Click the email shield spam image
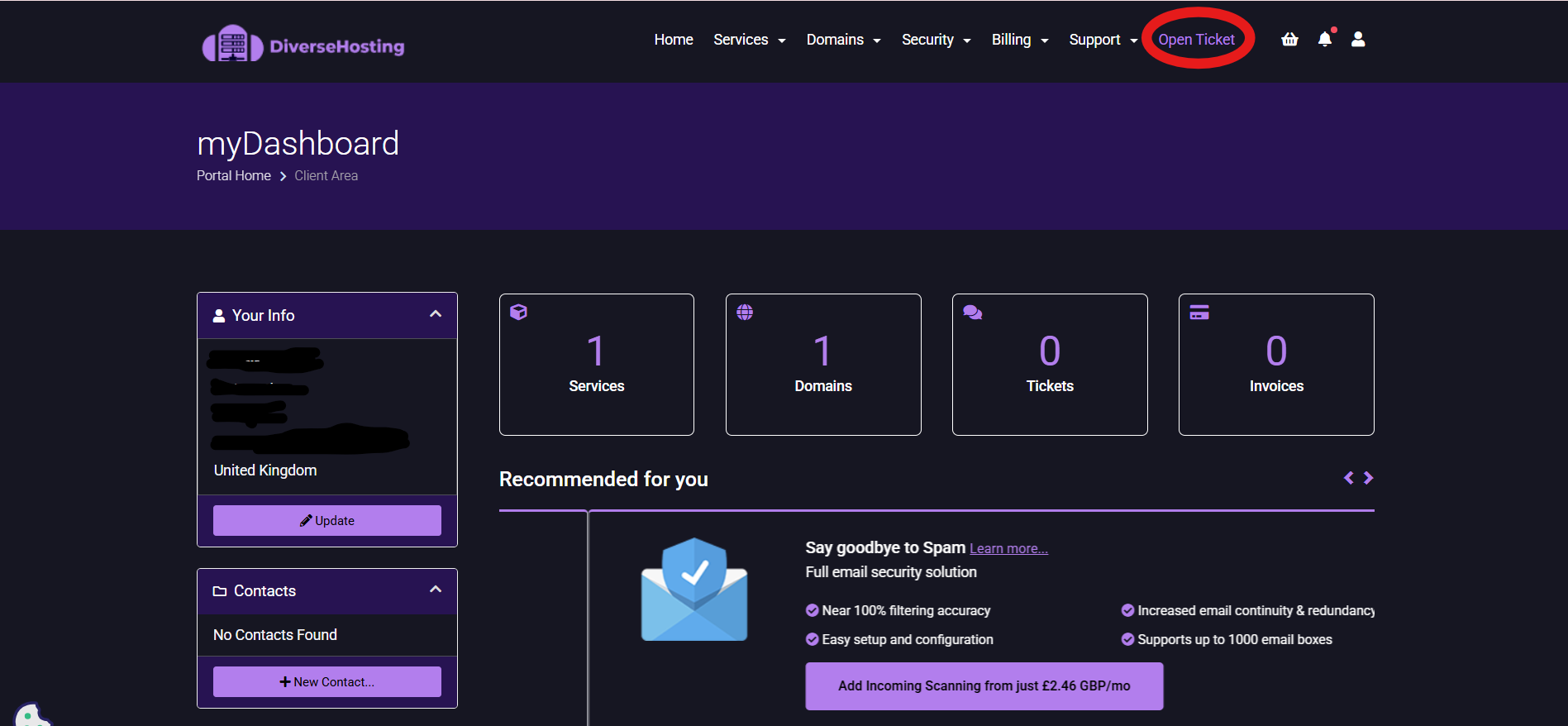 click(694, 590)
